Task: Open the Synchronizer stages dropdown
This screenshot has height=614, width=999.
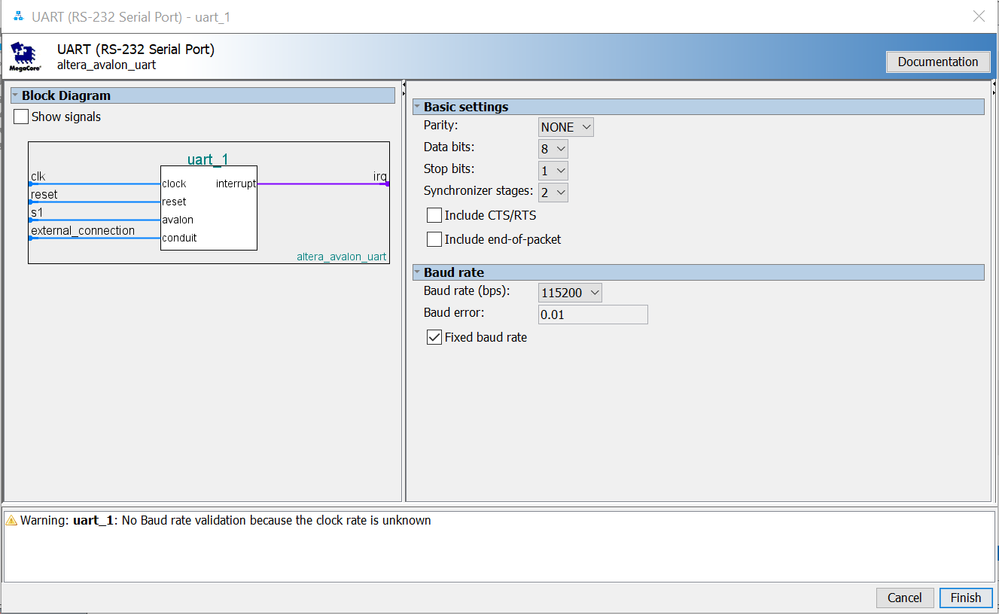Action: click(x=553, y=192)
